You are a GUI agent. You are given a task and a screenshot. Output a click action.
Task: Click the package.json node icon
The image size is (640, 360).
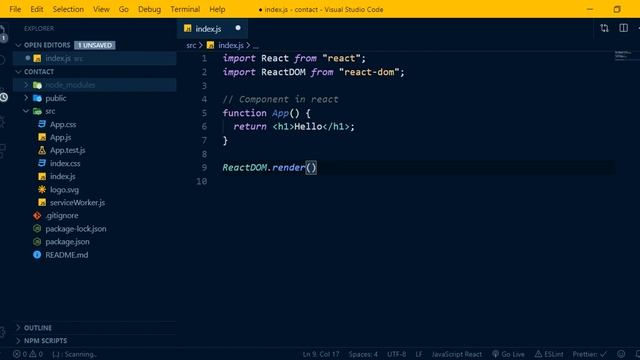pos(37,242)
